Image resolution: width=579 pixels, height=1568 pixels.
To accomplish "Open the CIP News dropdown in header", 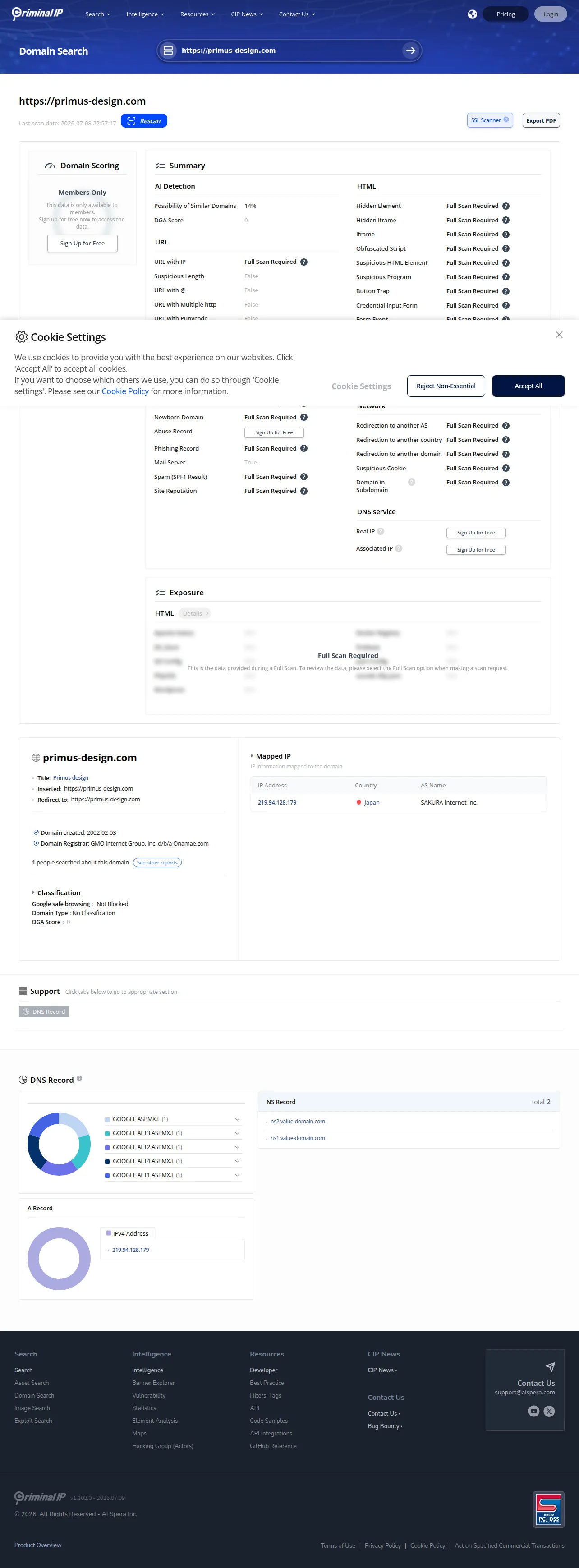I will pyautogui.click(x=247, y=14).
